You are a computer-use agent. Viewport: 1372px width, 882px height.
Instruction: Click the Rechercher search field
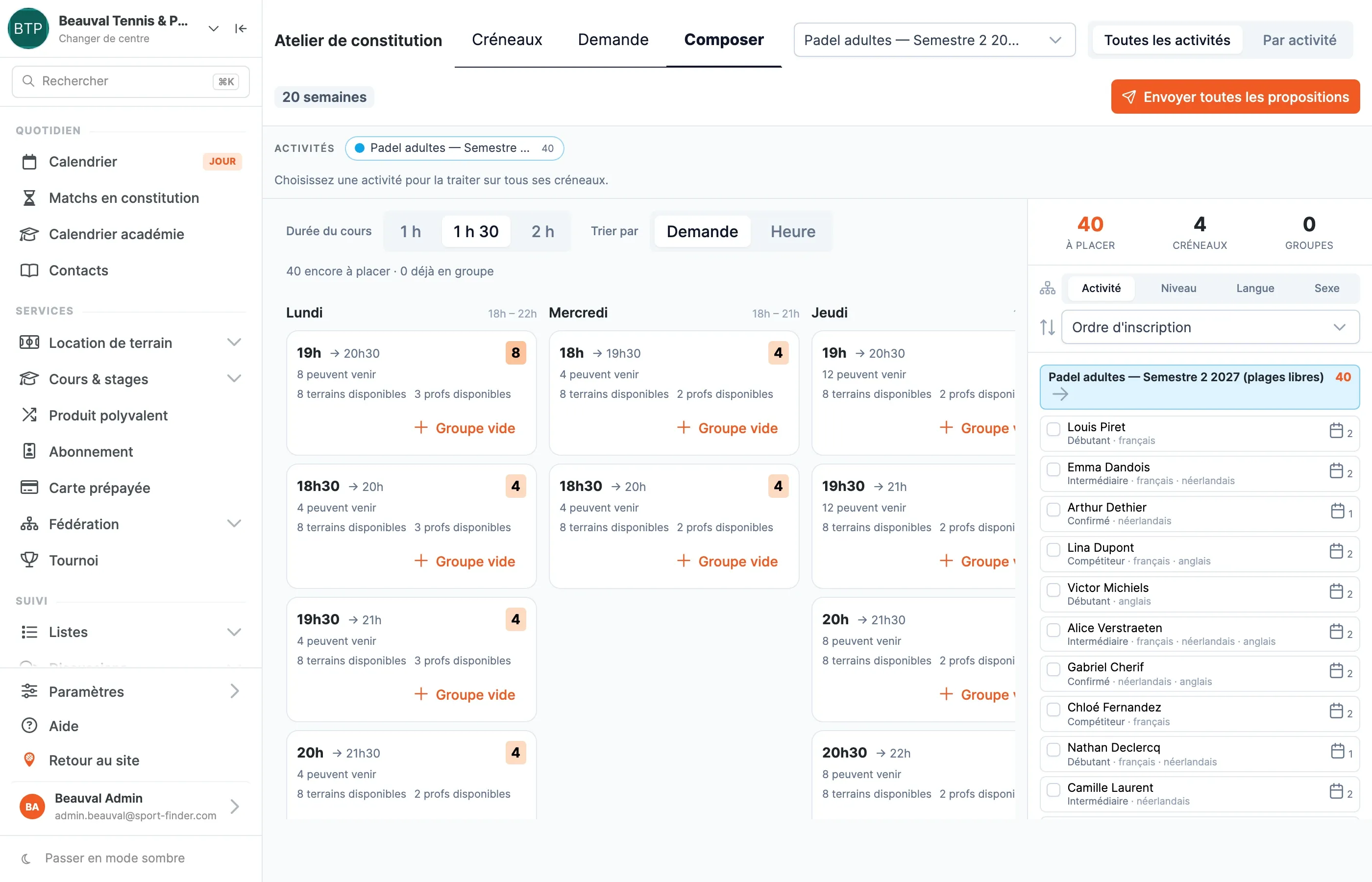[x=130, y=81]
